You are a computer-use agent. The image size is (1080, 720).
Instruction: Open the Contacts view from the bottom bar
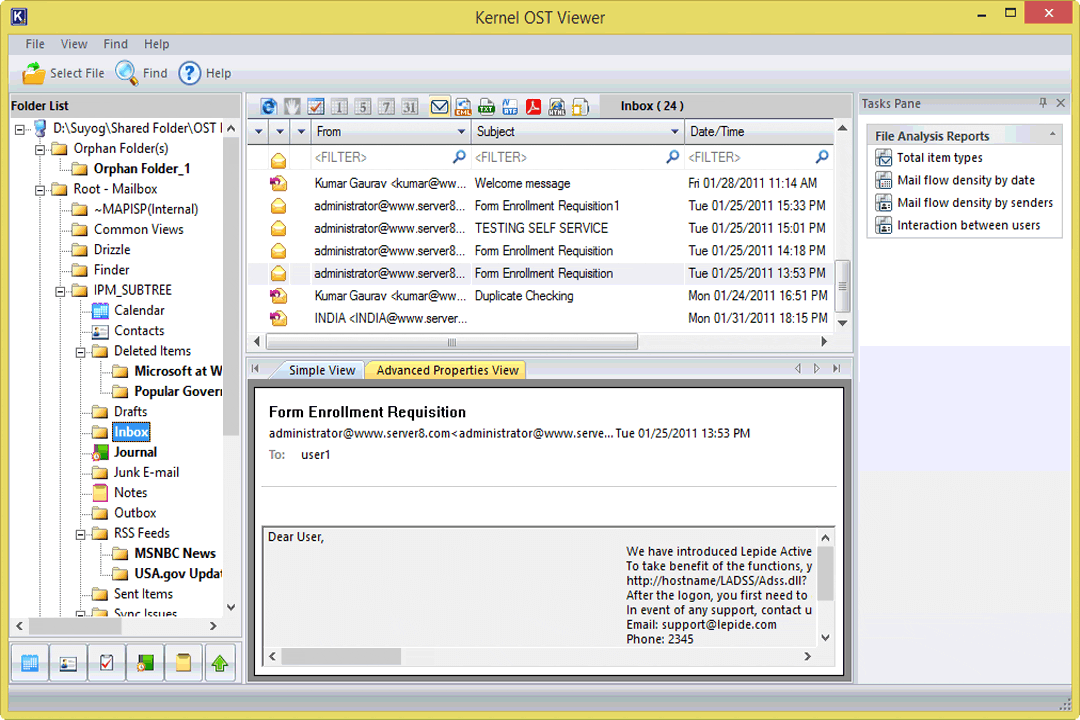click(x=67, y=662)
